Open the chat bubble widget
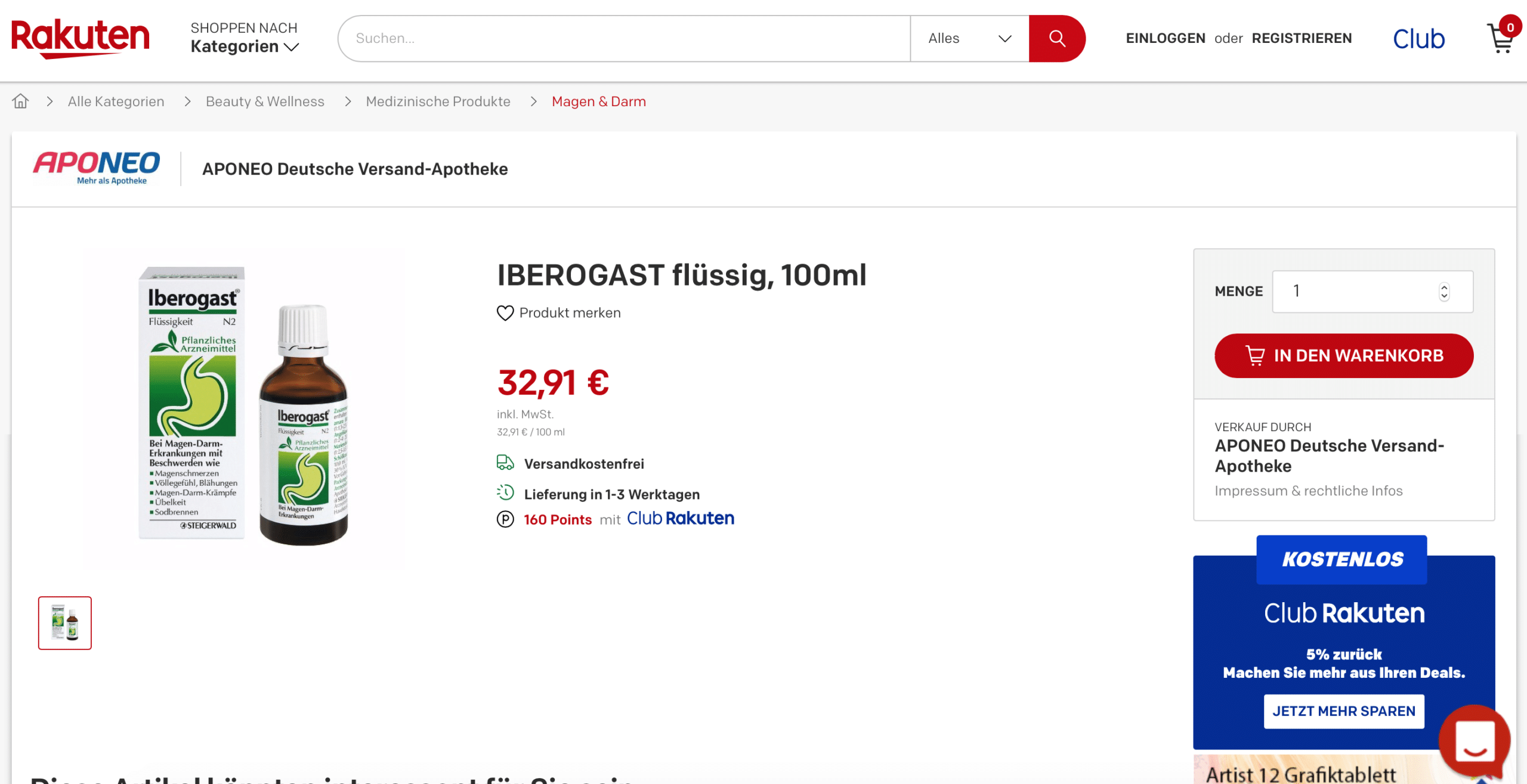Viewport: 1527px width, 784px height. point(1475,741)
